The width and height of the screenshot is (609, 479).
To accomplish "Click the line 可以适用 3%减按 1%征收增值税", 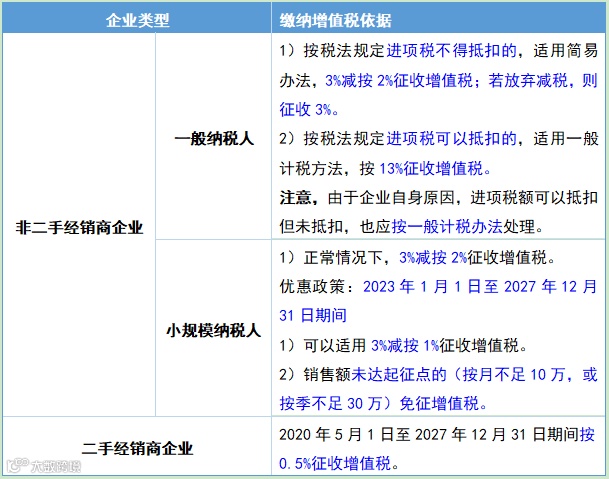I will point(411,345).
